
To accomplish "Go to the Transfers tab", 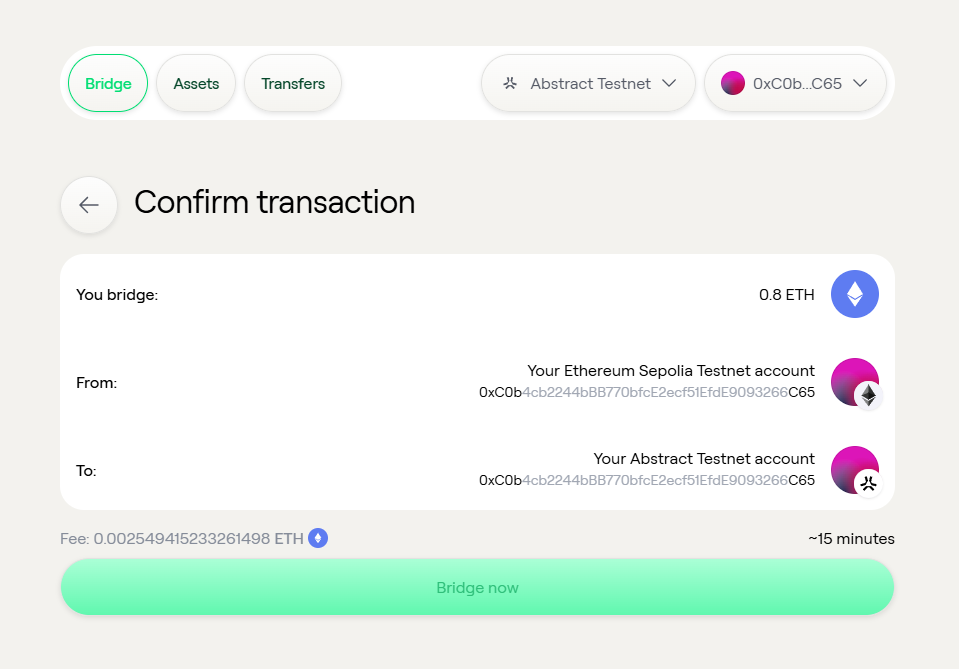I will (x=293, y=84).
